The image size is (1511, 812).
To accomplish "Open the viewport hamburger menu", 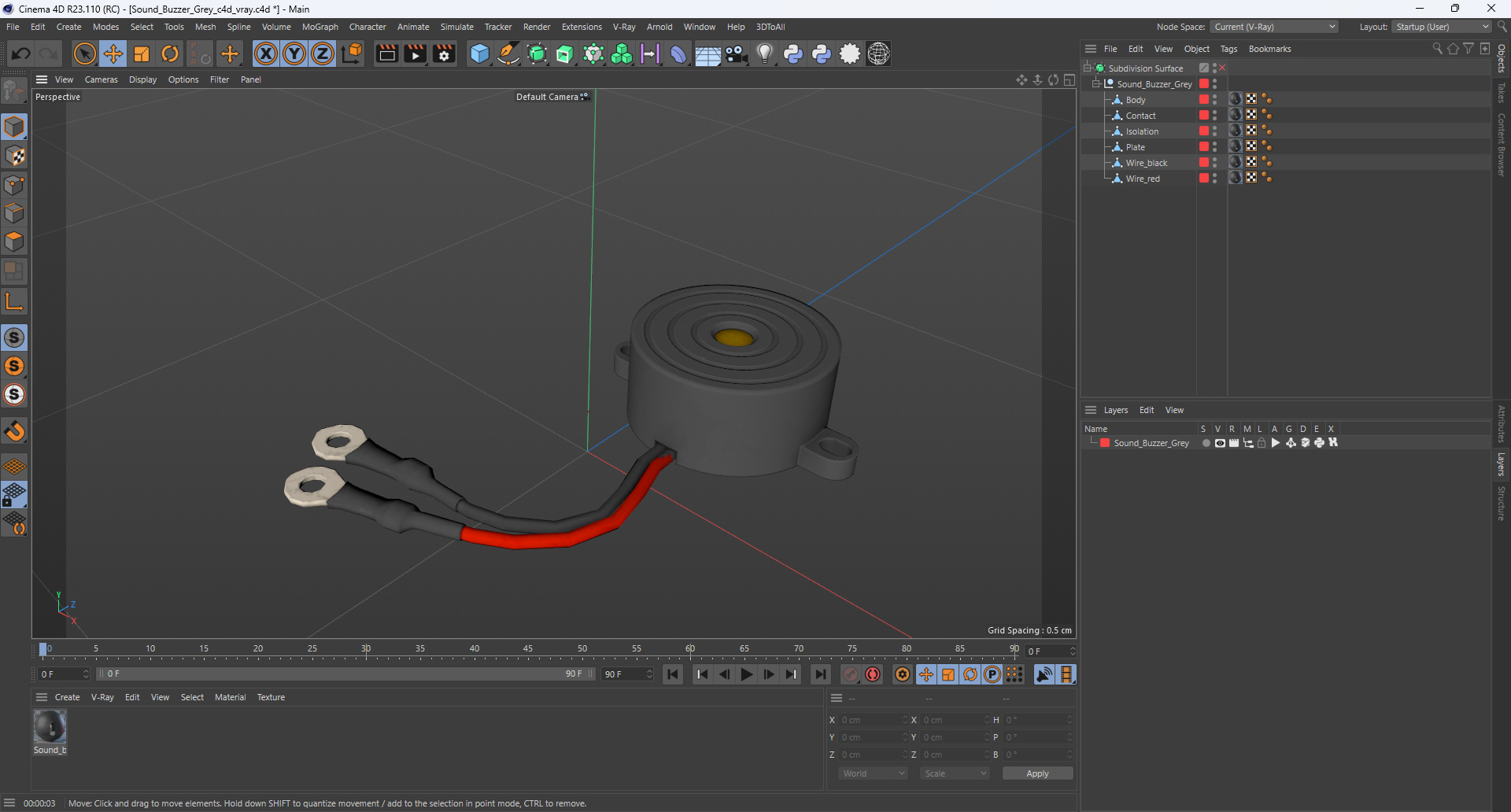I will coord(42,79).
